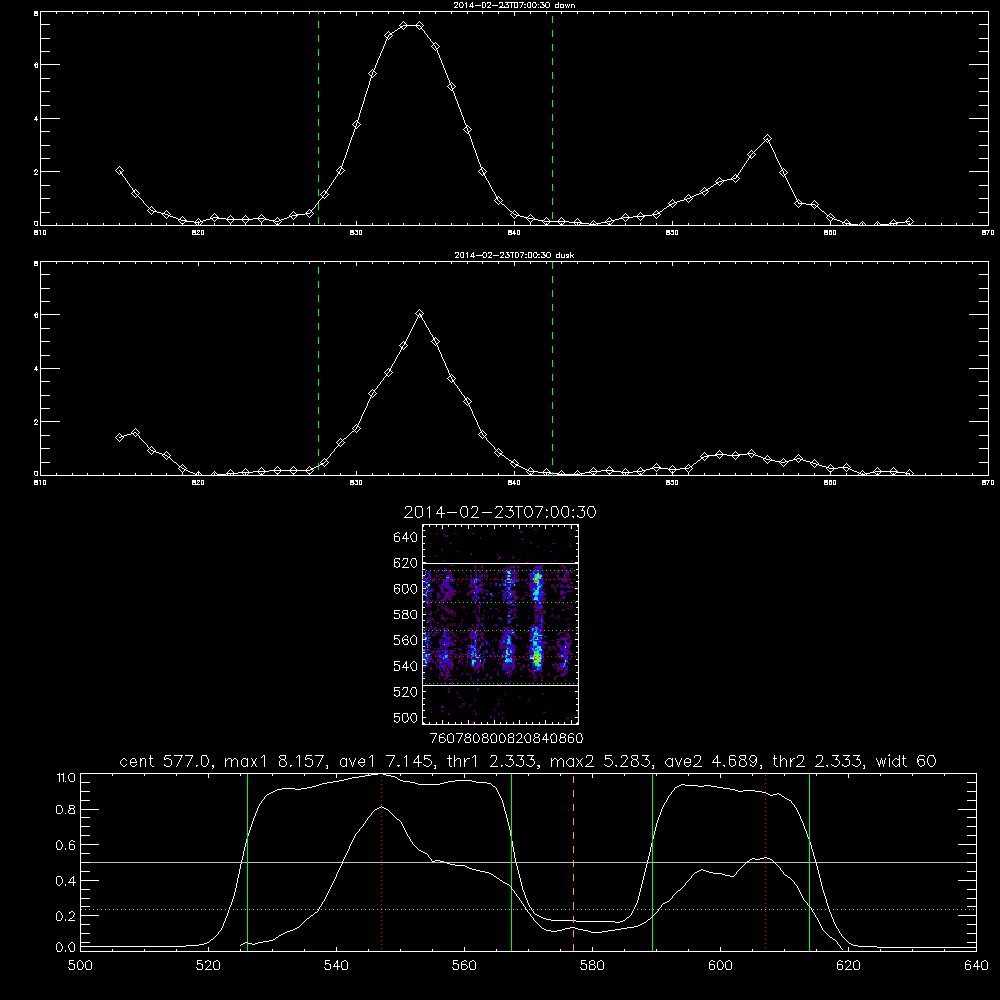Click the '560' label on spectral image y-axis
Screen dimensions: 1000x1000
[x=406, y=640]
